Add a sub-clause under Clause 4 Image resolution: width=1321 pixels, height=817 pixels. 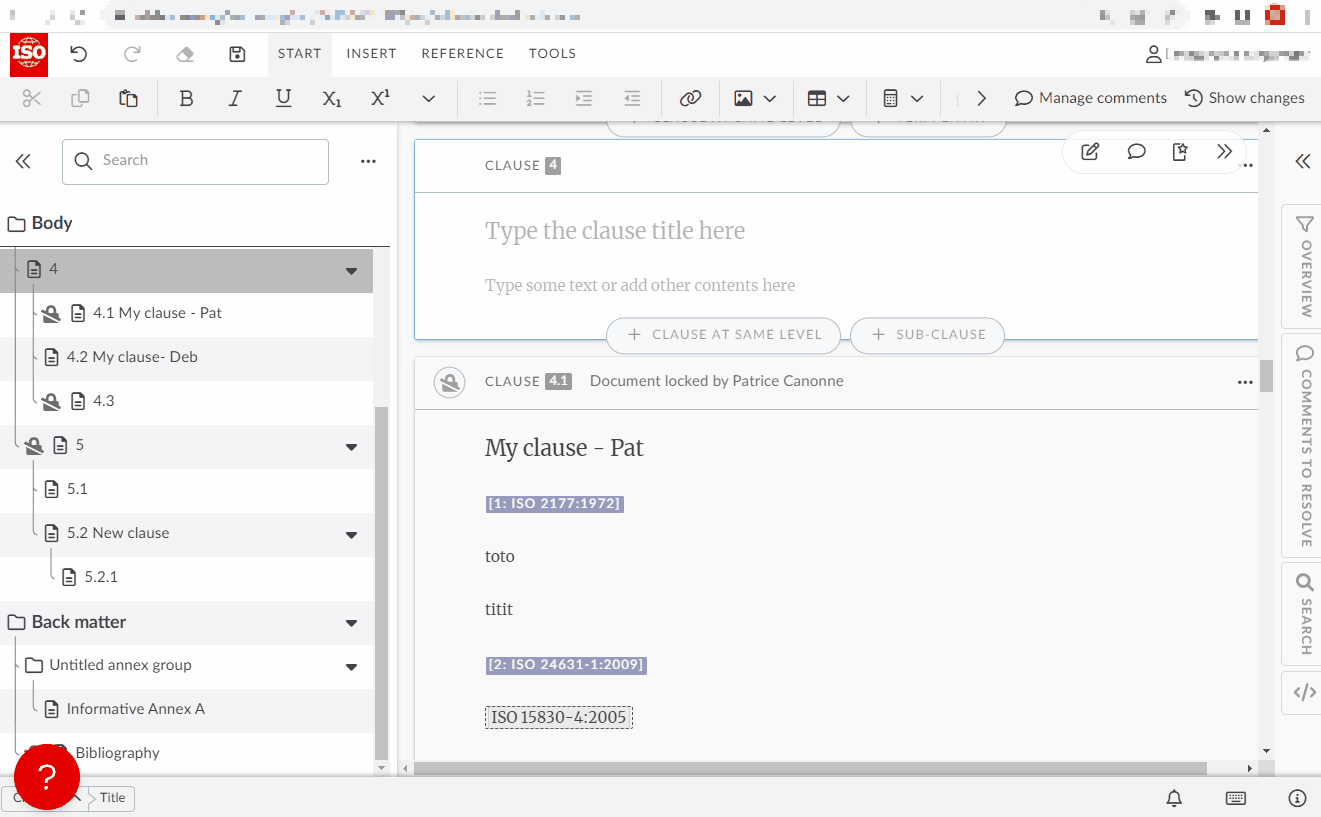pyautogui.click(x=926, y=335)
